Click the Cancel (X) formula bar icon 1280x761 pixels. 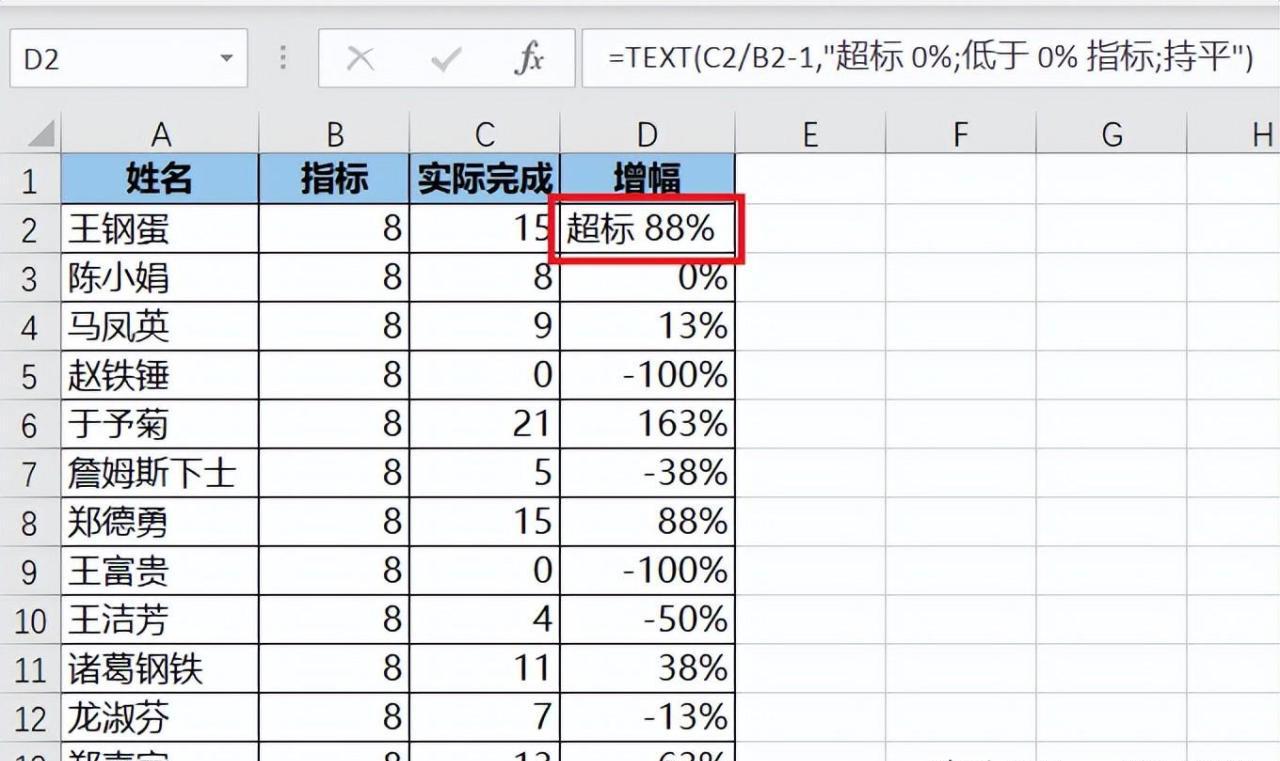pos(359,60)
